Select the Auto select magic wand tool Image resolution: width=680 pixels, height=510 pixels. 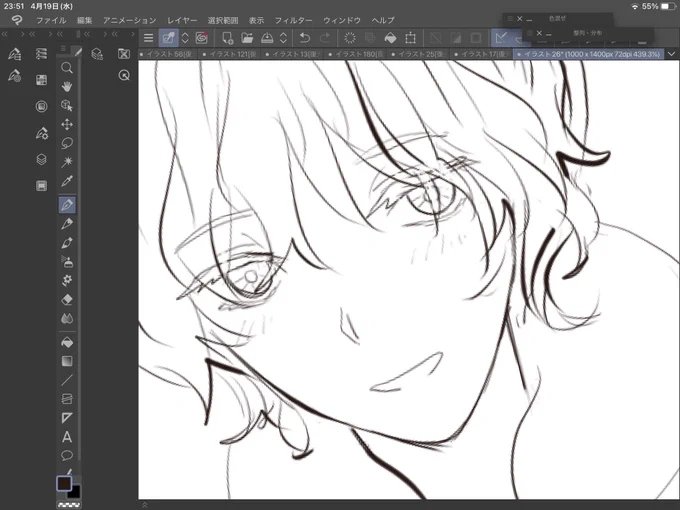(x=67, y=162)
